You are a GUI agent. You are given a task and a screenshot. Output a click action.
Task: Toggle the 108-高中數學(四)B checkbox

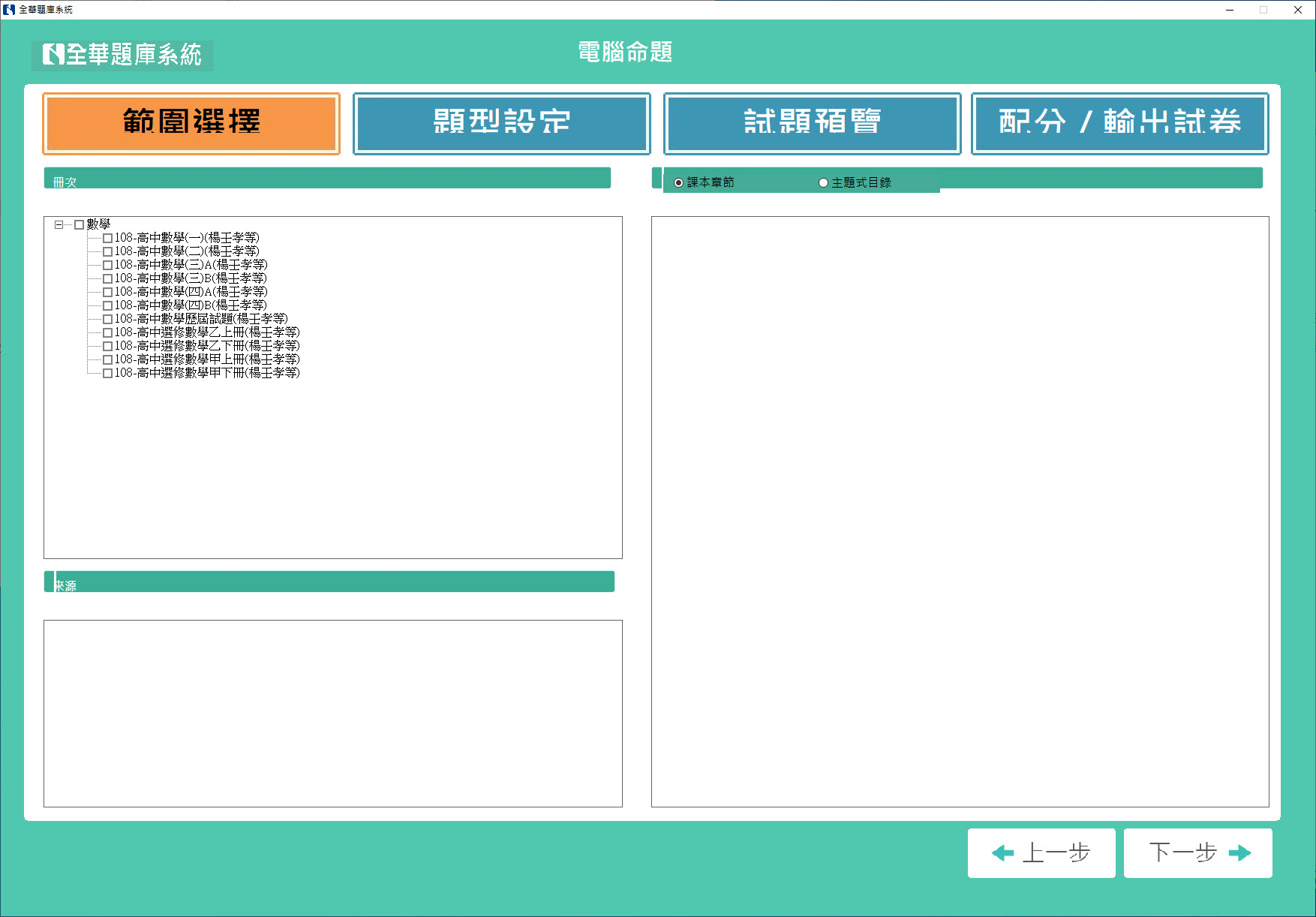point(107,305)
